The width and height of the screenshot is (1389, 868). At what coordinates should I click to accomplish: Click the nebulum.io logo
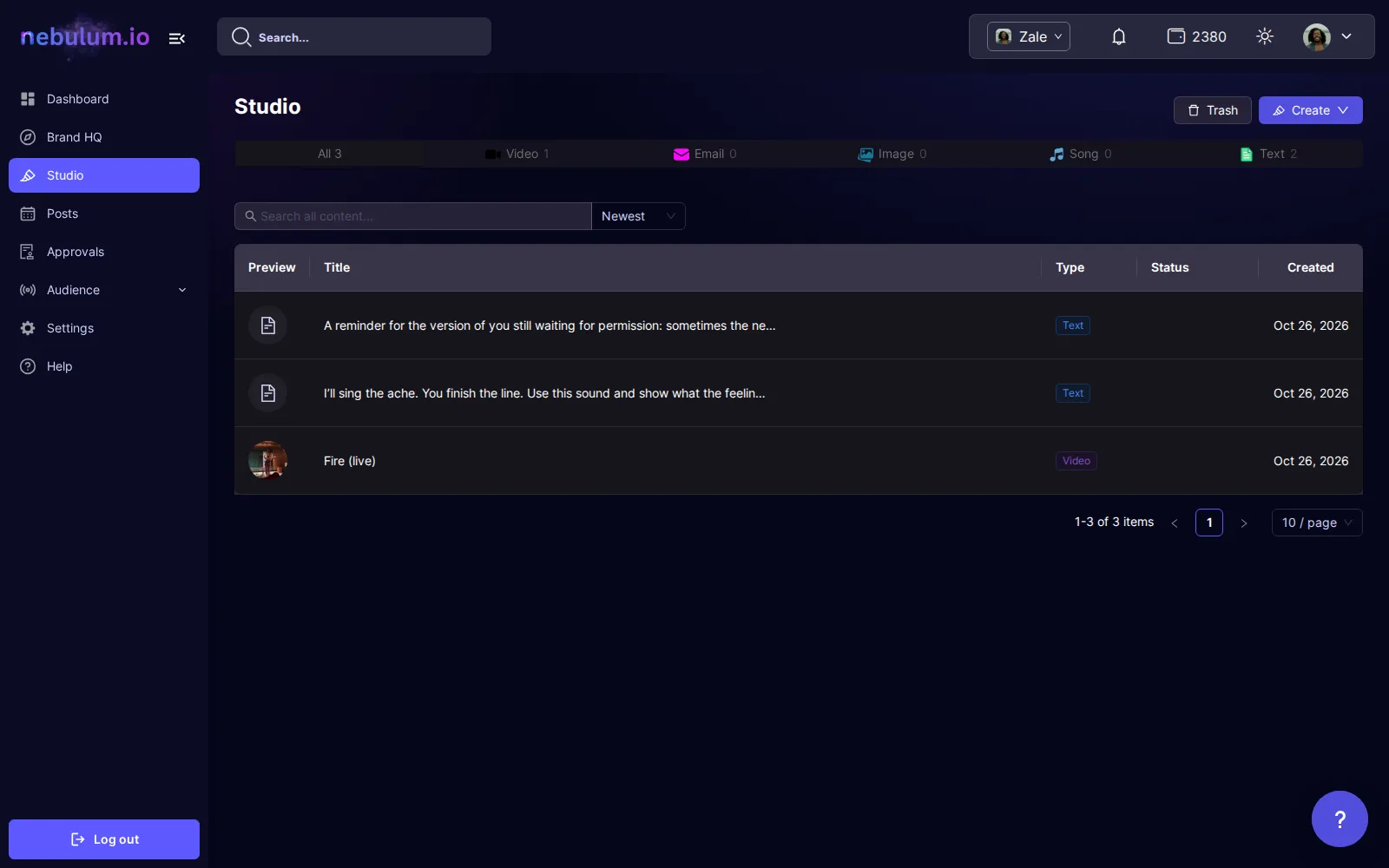(85, 36)
